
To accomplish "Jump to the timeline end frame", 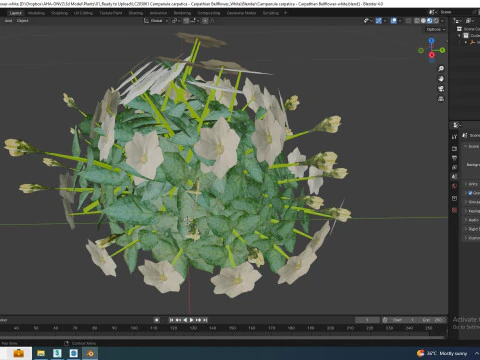I will coord(205,320).
